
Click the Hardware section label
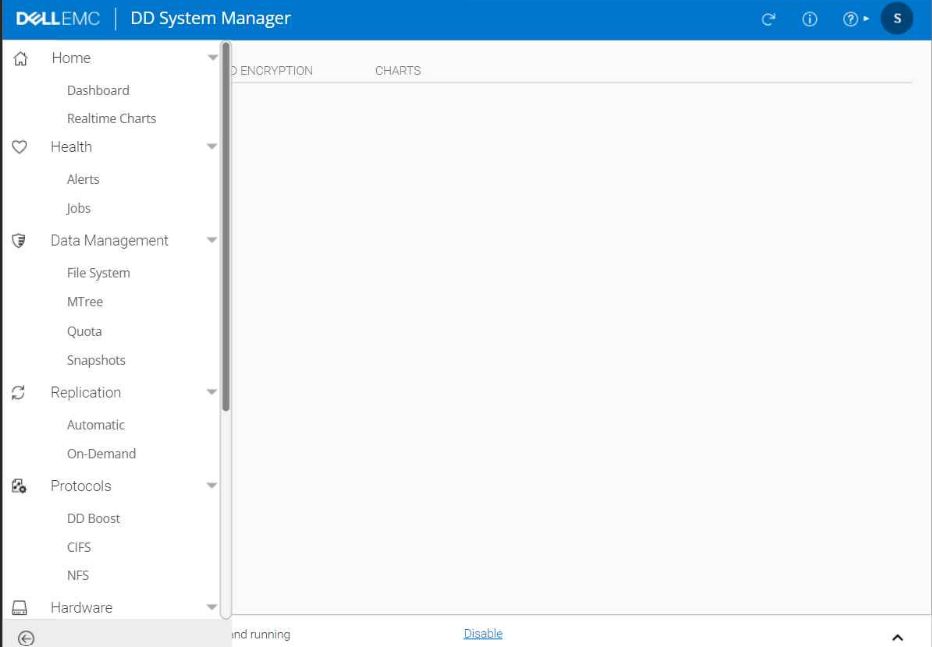tap(81, 608)
